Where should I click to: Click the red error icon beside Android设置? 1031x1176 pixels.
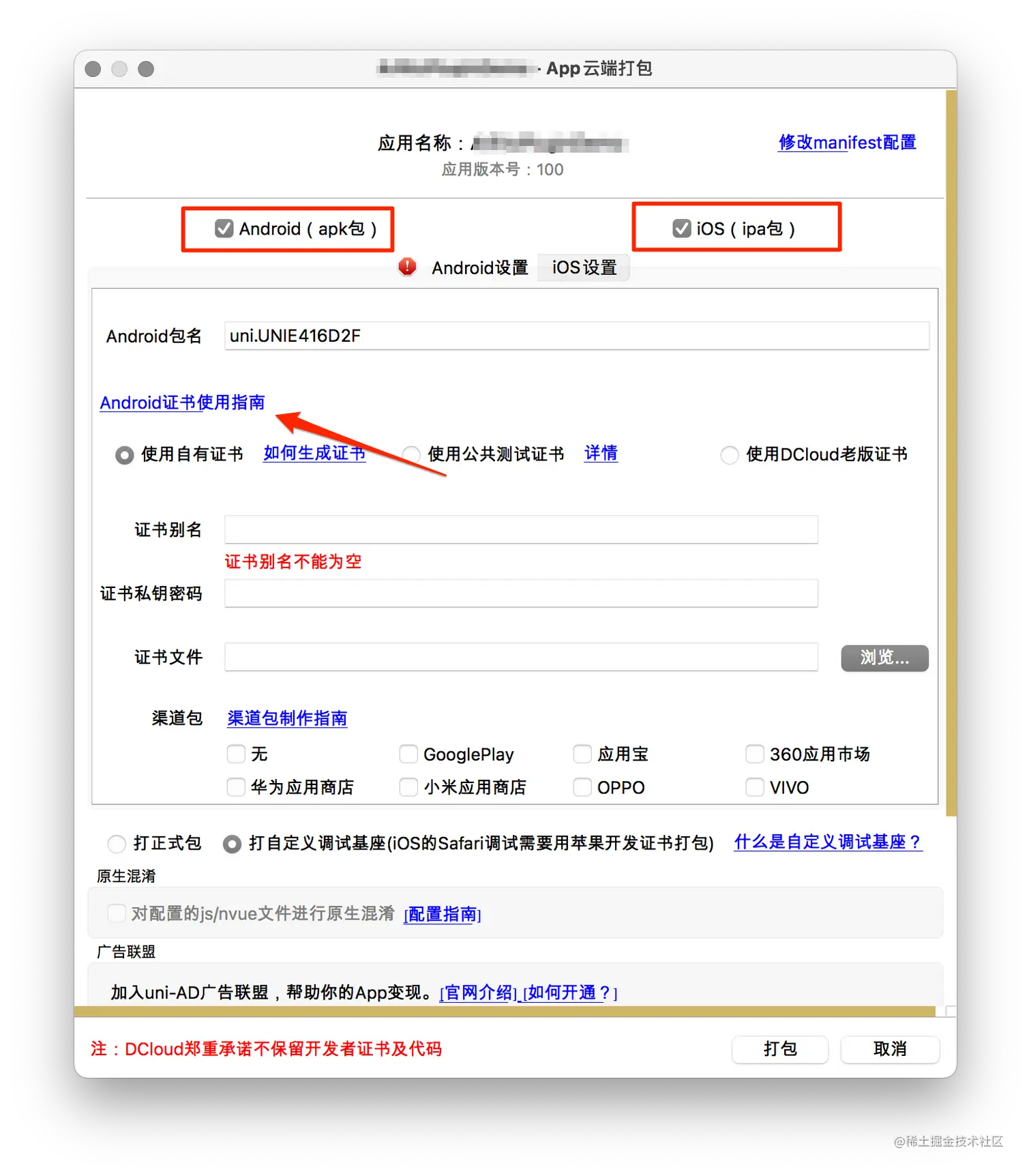pyautogui.click(x=407, y=267)
